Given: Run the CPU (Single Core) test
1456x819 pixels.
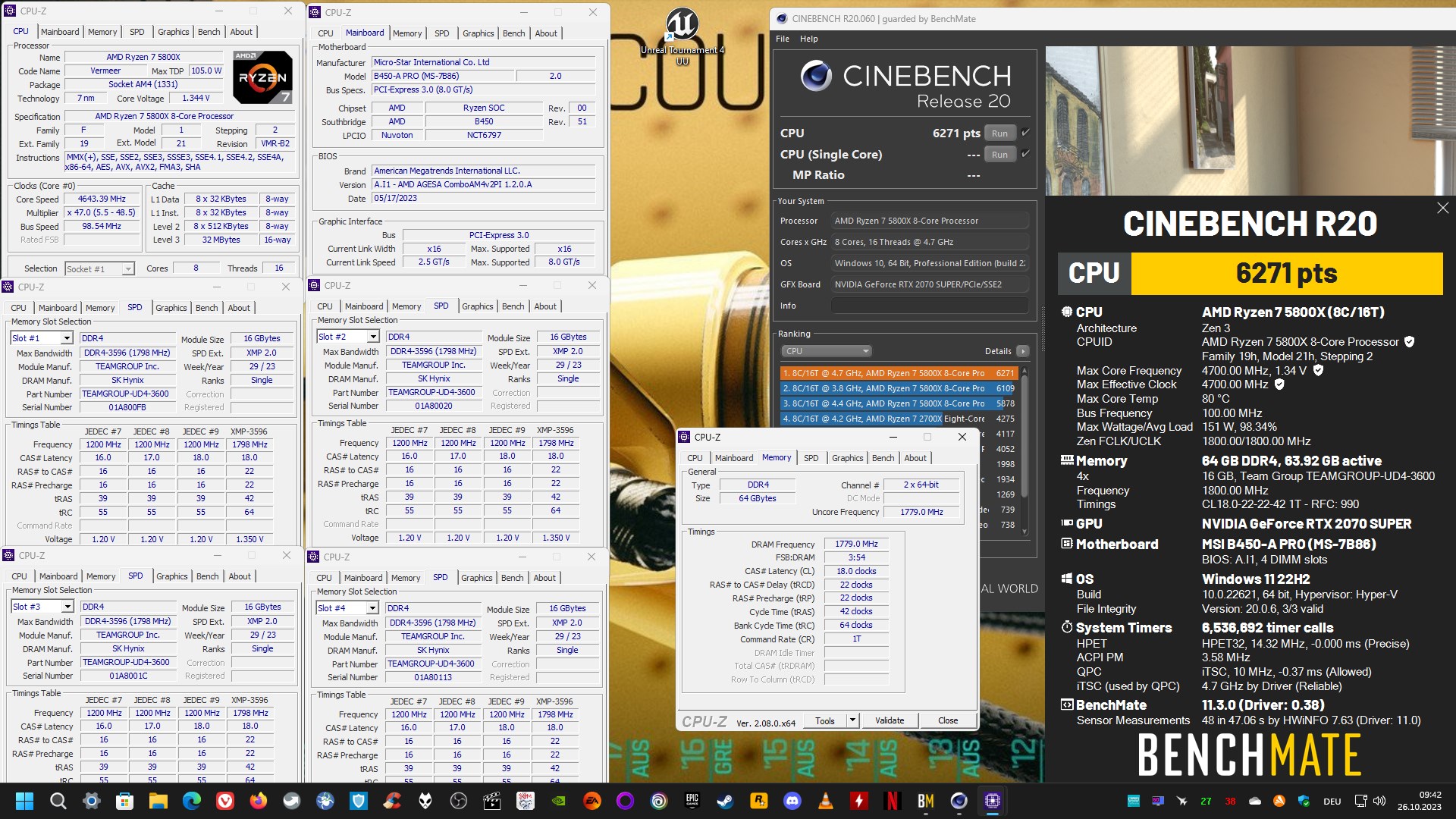Looking at the screenshot, I should tap(999, 155).
